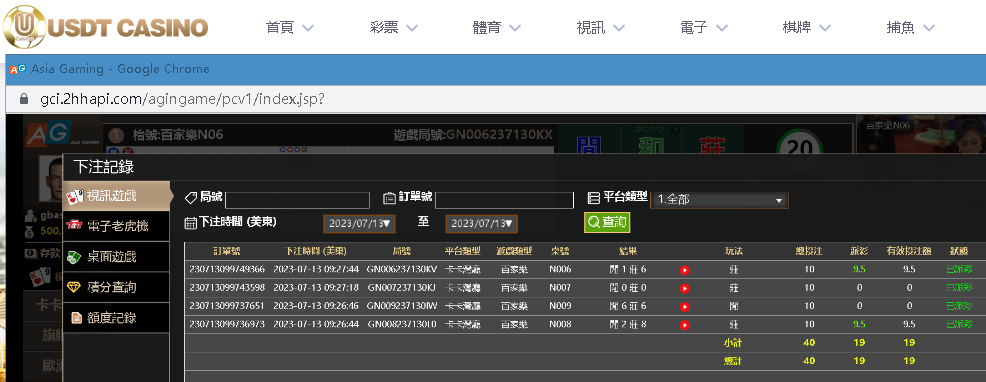Click the green 查詢 search button
Viewport: 986px width, 382px height.
pos(607,222)
